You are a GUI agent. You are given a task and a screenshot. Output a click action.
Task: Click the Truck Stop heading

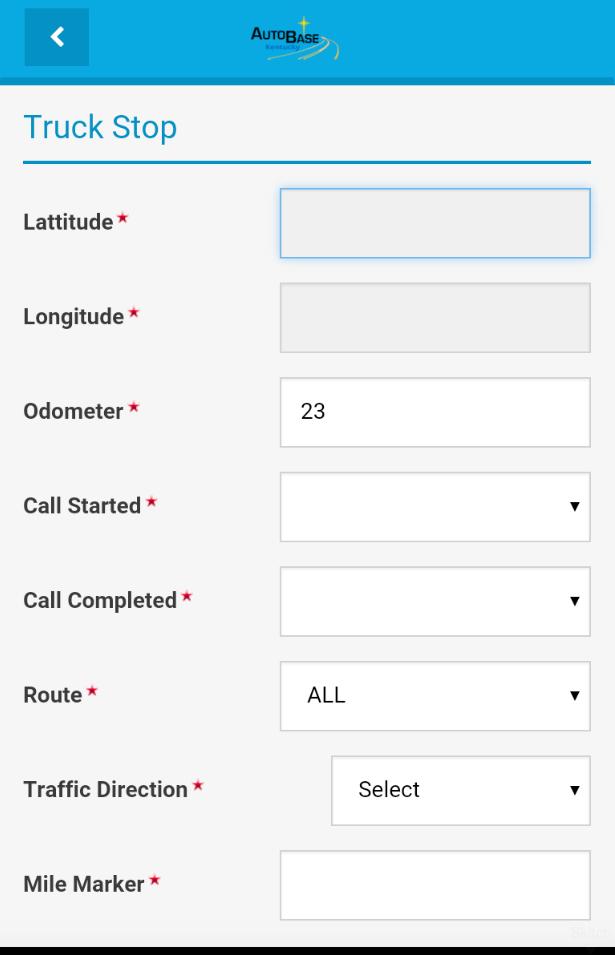pyautogui.click(x=100, y=127)
